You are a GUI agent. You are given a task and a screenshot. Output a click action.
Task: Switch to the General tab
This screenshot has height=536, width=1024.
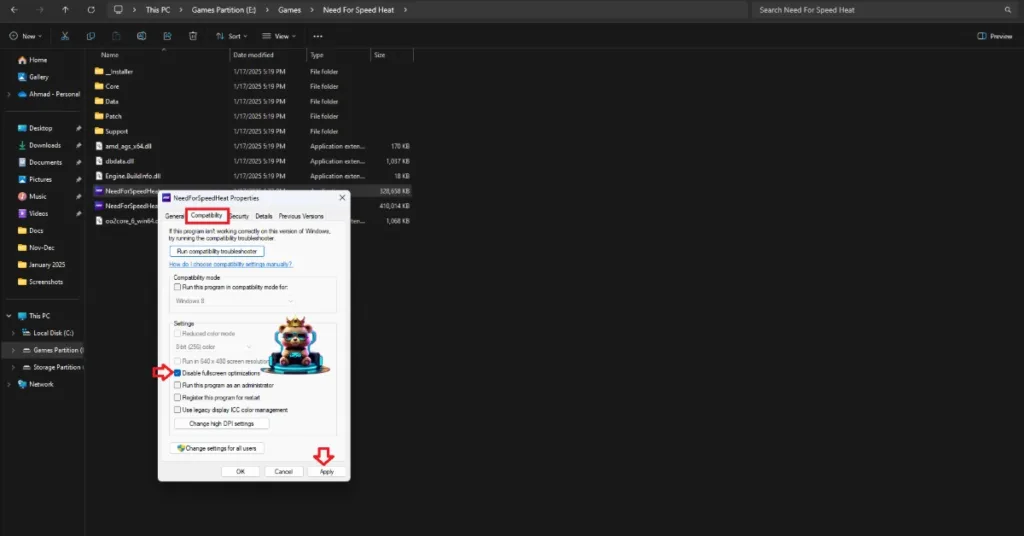coord(174,216)
